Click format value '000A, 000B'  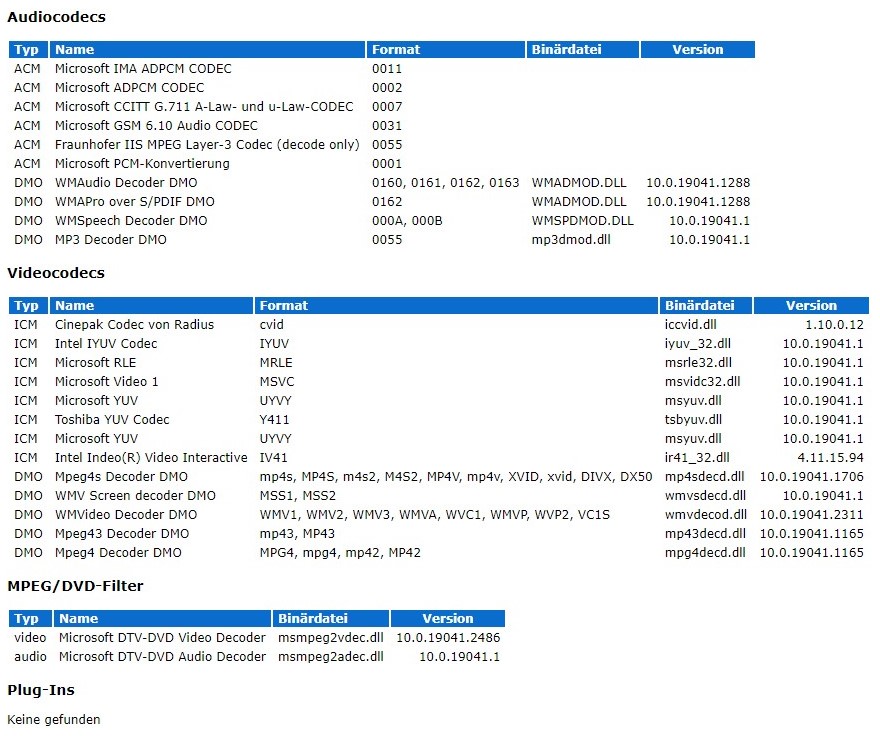[x=407, y=221]
